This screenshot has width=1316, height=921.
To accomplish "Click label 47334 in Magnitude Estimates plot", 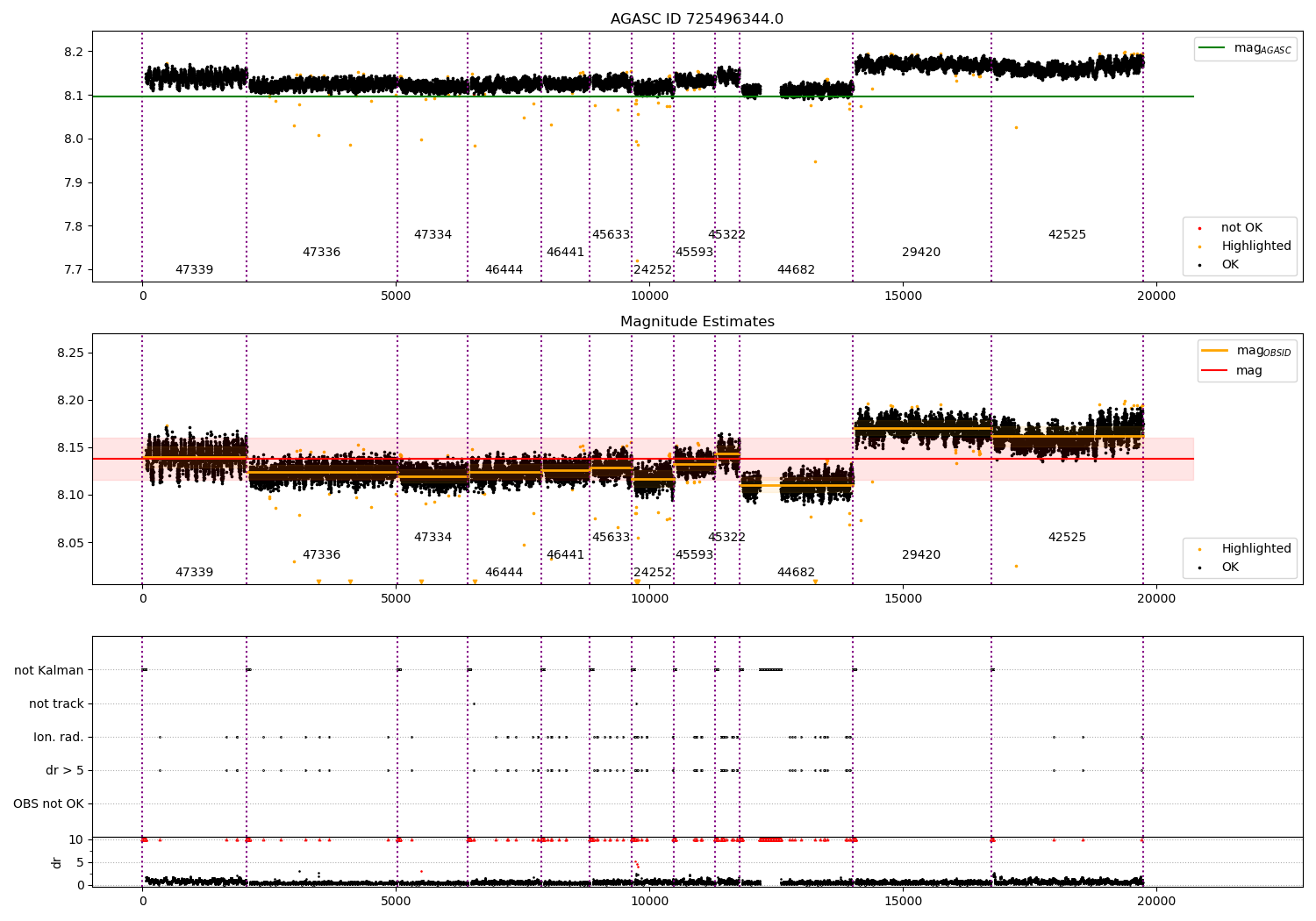I will pyautogui.click(x=433, y=538).
